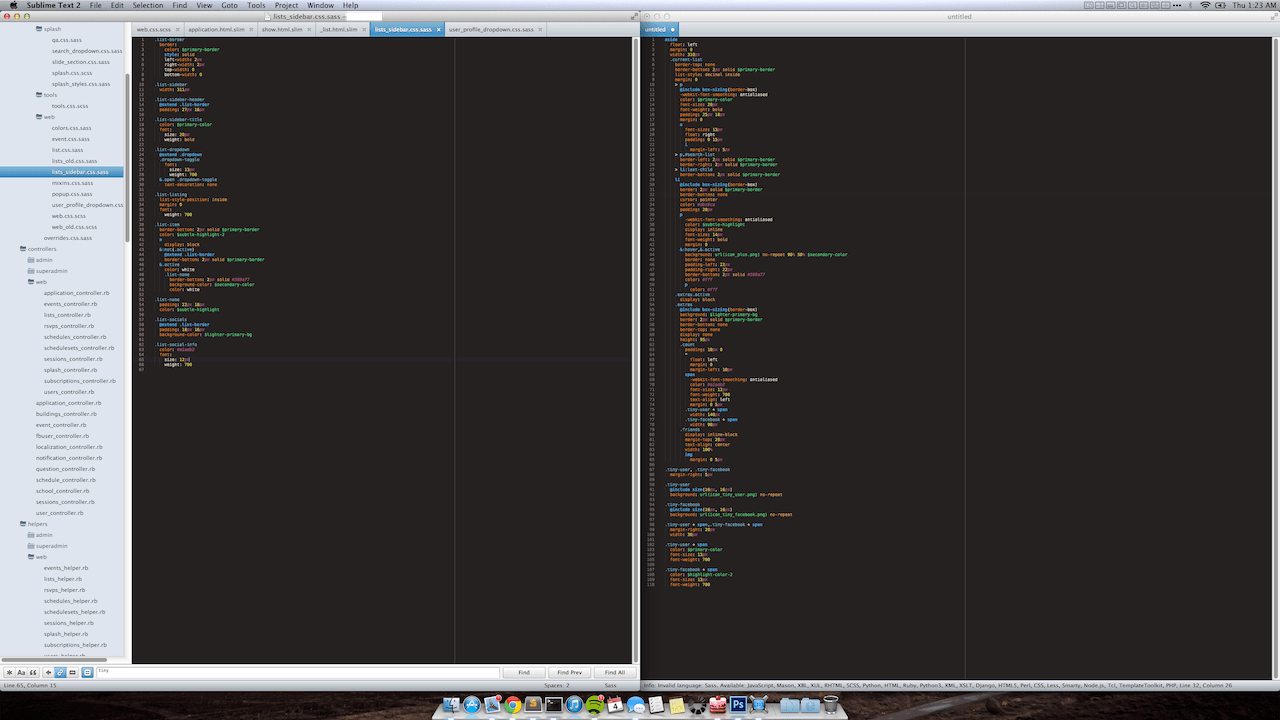1280x720 pixels.
Task: Open Spaces: 2 indentation setting in status bar
Action: click(557, 685)
